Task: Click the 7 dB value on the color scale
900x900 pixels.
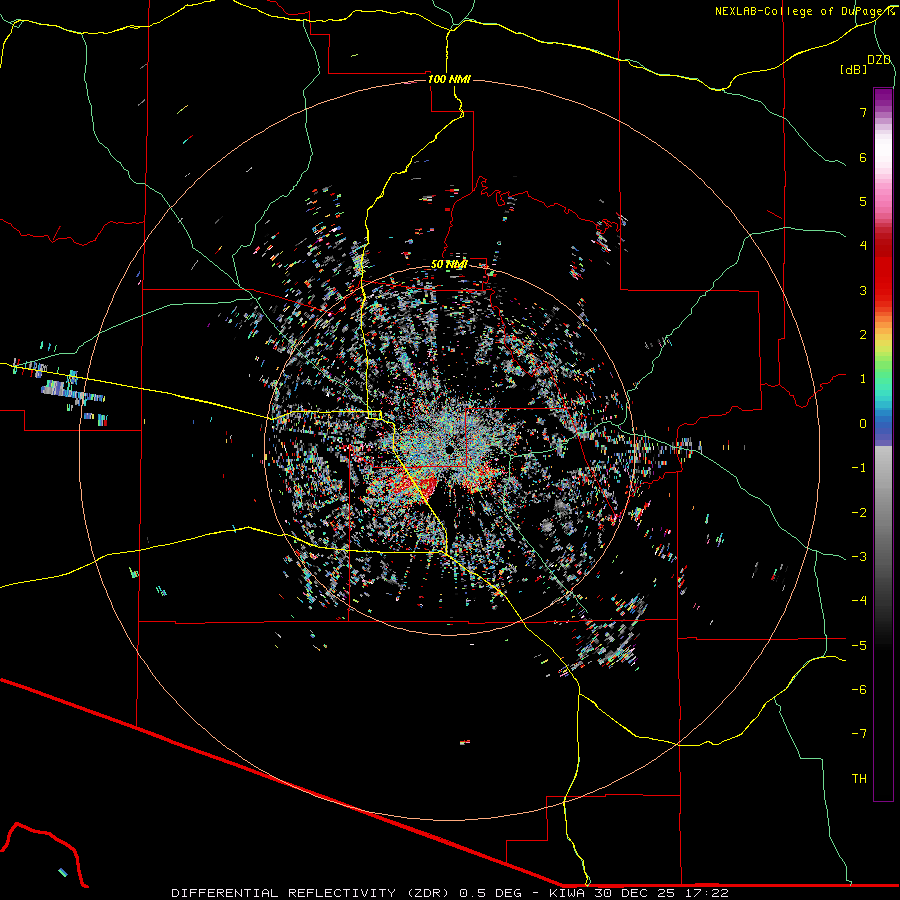Action: 863,112
